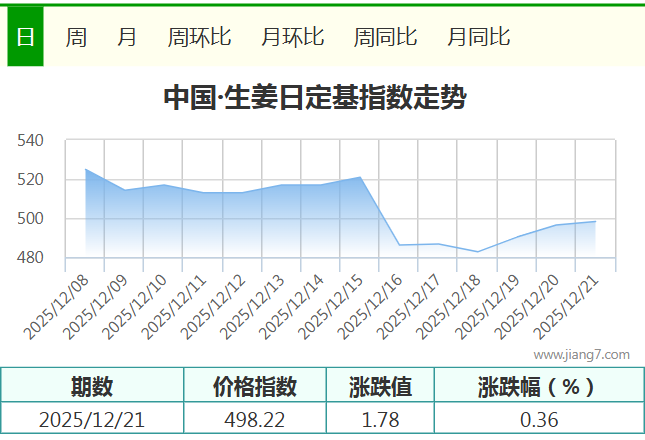645x440 pixels.
Task: Click the 涨跌幅（%） column header
Action: (538, 386)
